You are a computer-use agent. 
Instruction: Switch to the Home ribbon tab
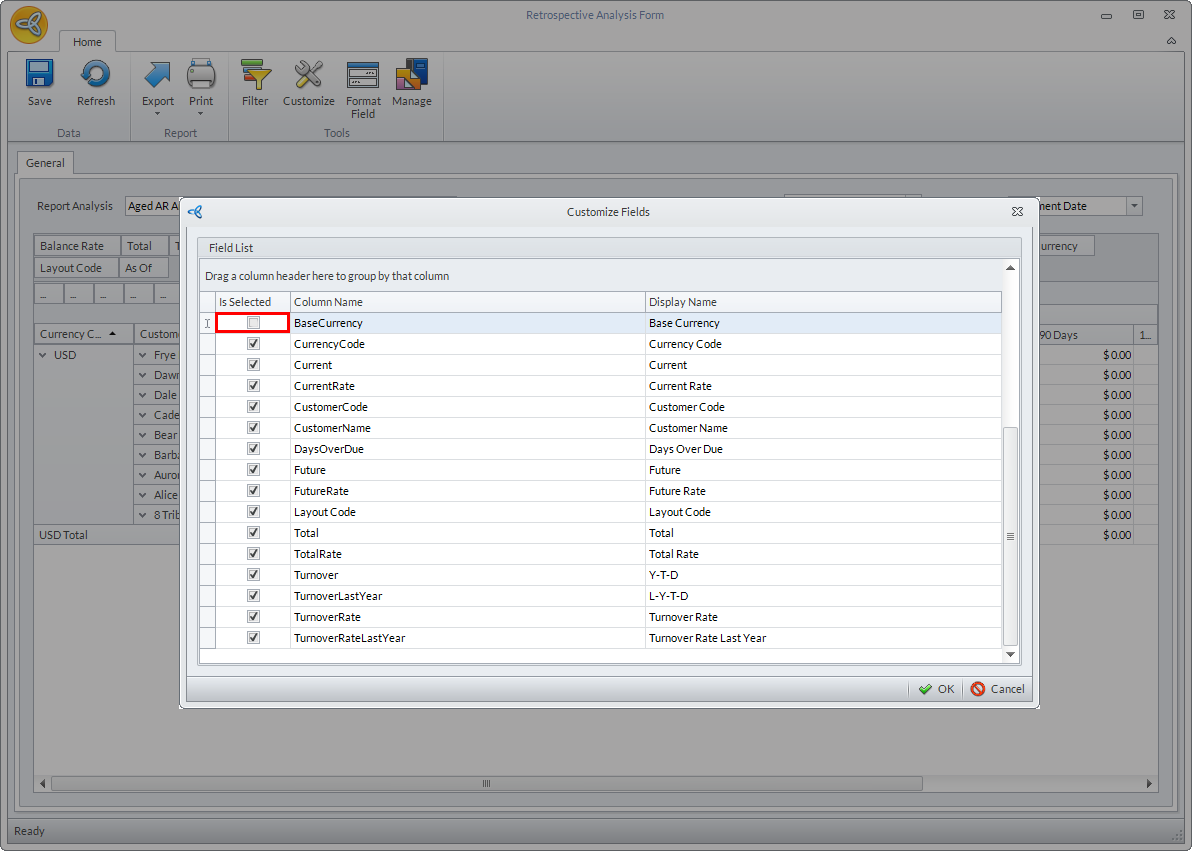point(87,42)
